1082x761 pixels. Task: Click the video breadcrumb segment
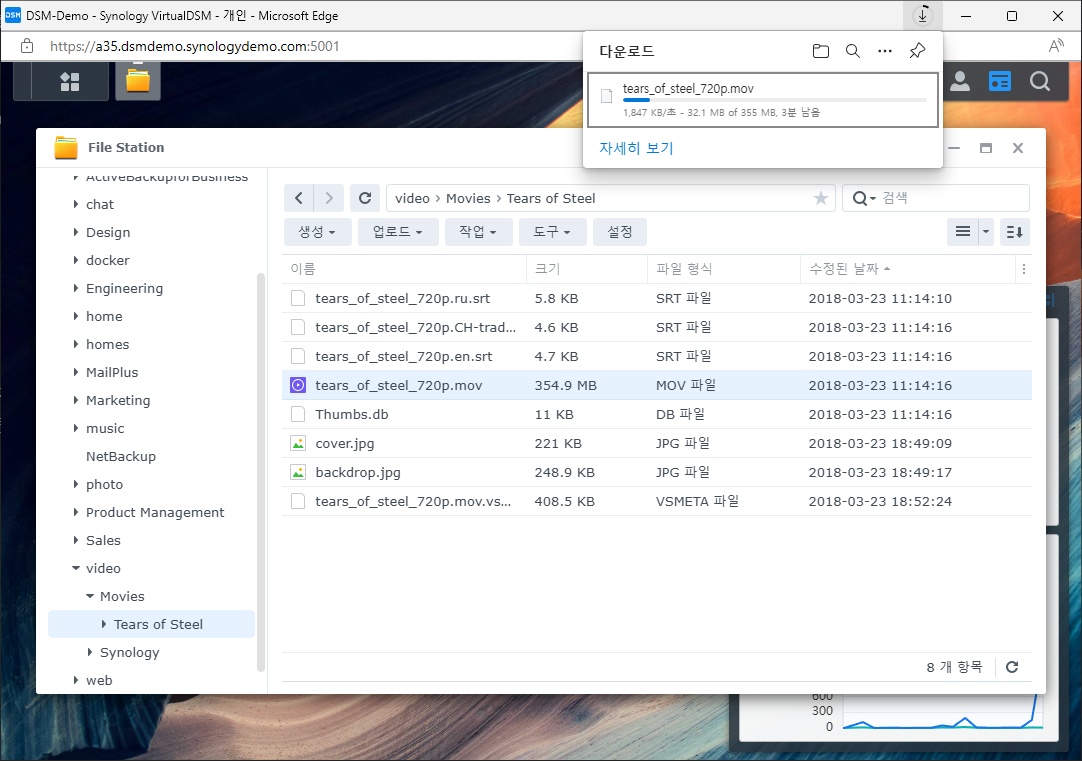pyautogui.click(x=412, y=199)
